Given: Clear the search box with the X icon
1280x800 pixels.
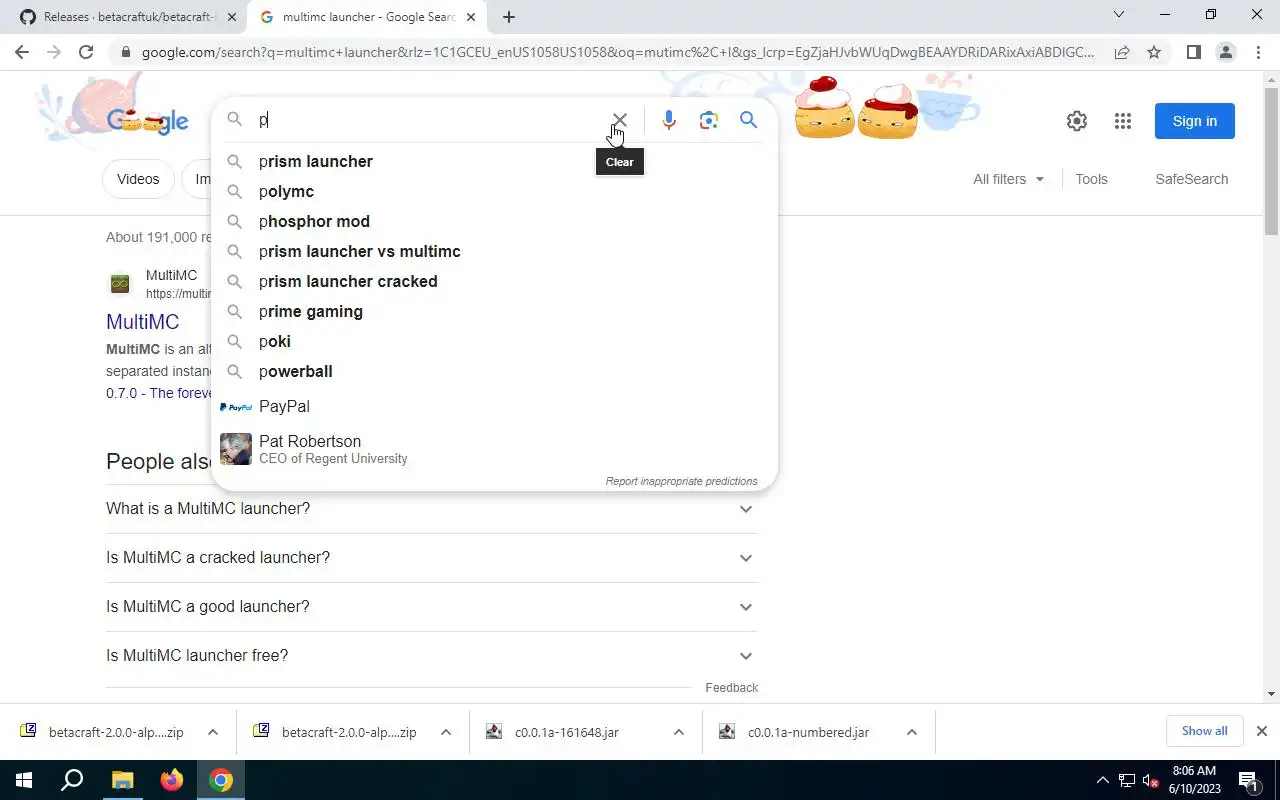Looking at the screenshot, I should coord(619,120).
